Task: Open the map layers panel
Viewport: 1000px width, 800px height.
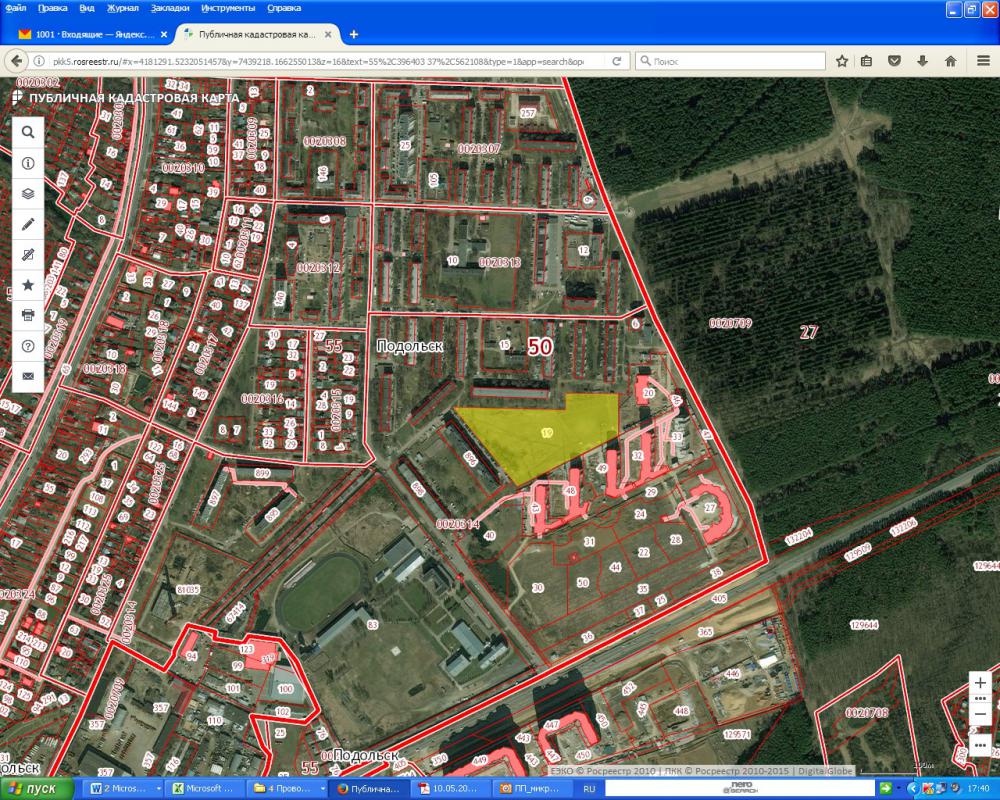Action: 28,193
